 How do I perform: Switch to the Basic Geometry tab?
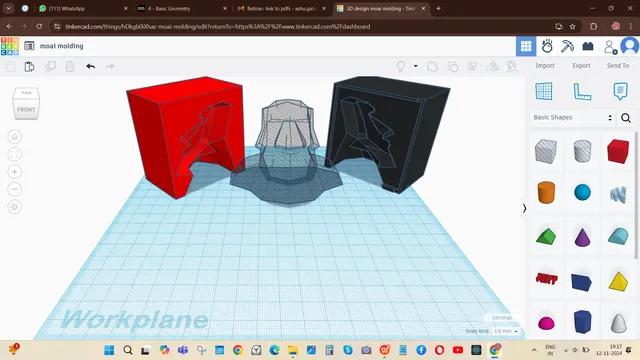(182, 8)
